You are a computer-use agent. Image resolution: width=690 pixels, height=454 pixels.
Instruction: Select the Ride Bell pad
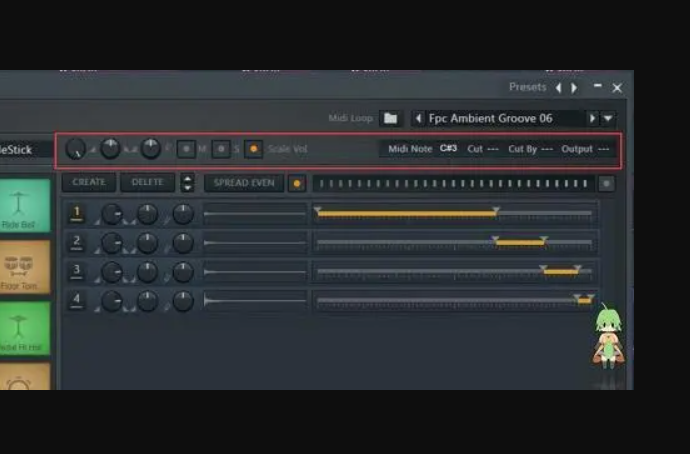click(x=25, y=205)
